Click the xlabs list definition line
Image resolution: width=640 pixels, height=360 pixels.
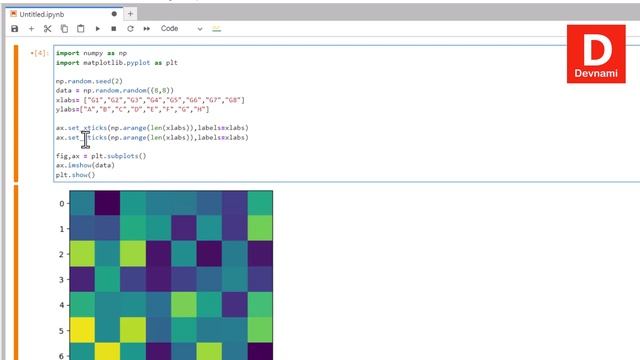tap(150, 100)
